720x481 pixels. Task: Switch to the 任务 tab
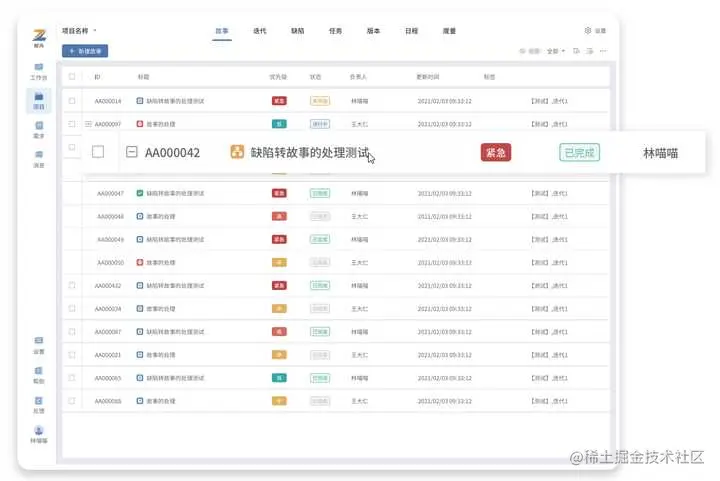(336, 31)
